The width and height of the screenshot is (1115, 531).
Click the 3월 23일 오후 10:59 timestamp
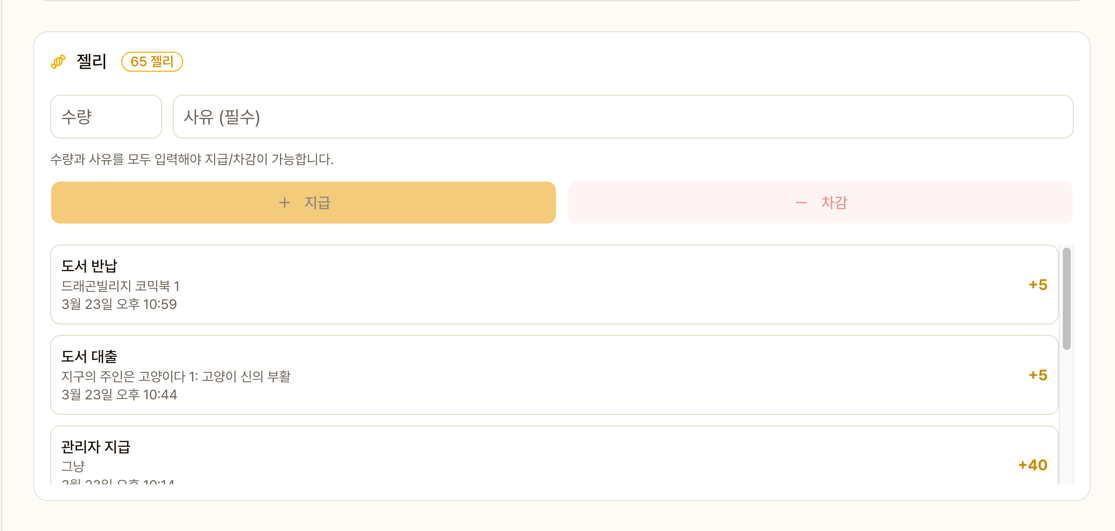[x=119, y=304]
